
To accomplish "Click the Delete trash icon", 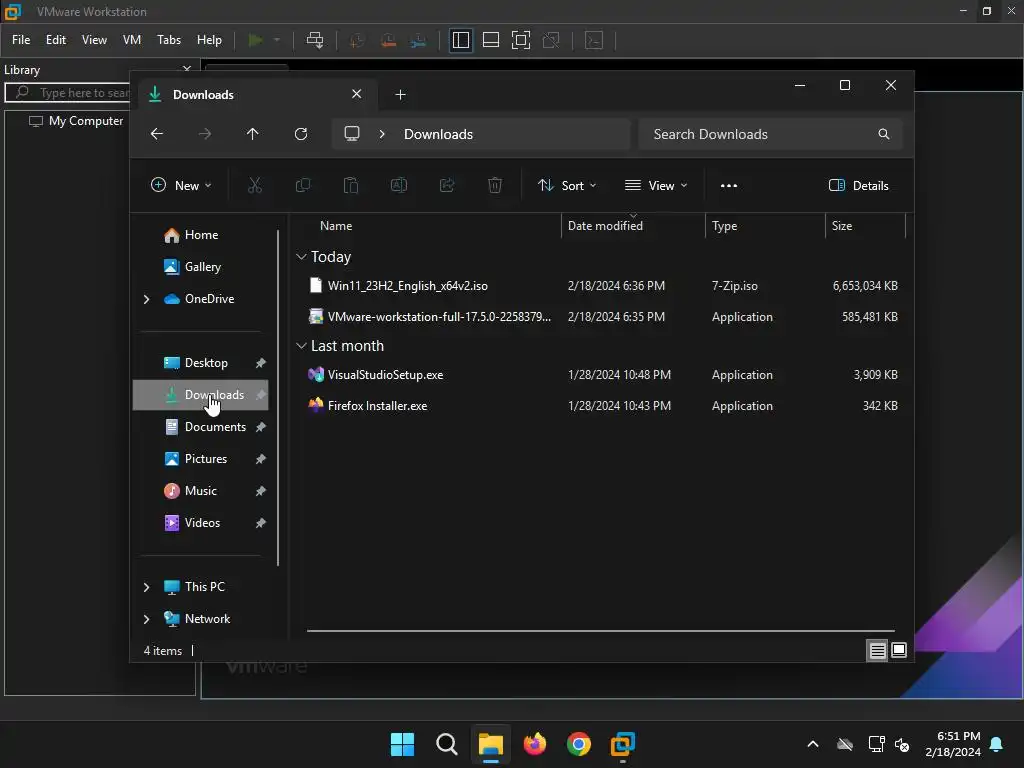I will pyautogui.click(x=495, y=185).
